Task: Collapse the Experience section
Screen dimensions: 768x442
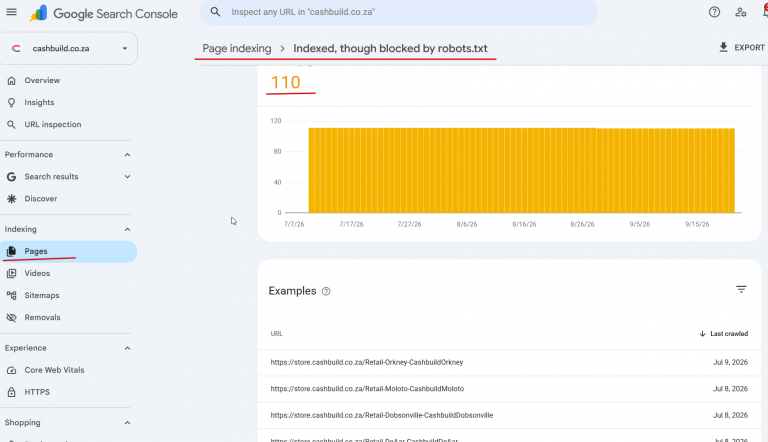Action: (x=127, y=348)
